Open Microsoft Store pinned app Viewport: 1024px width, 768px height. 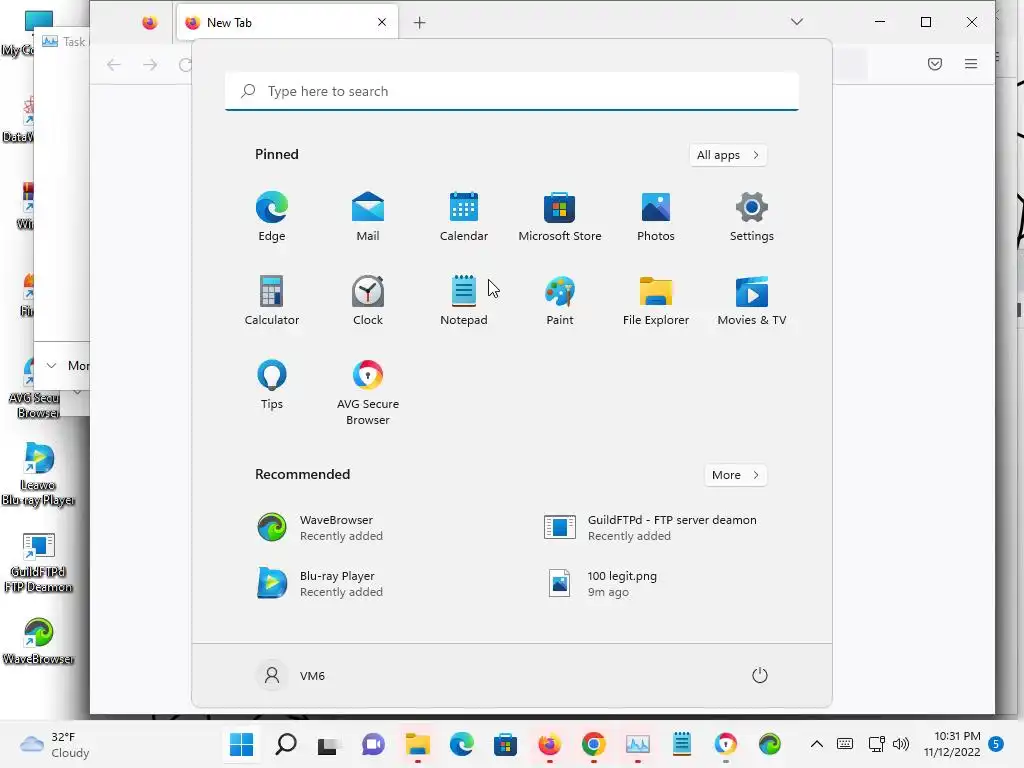point(560,217)
